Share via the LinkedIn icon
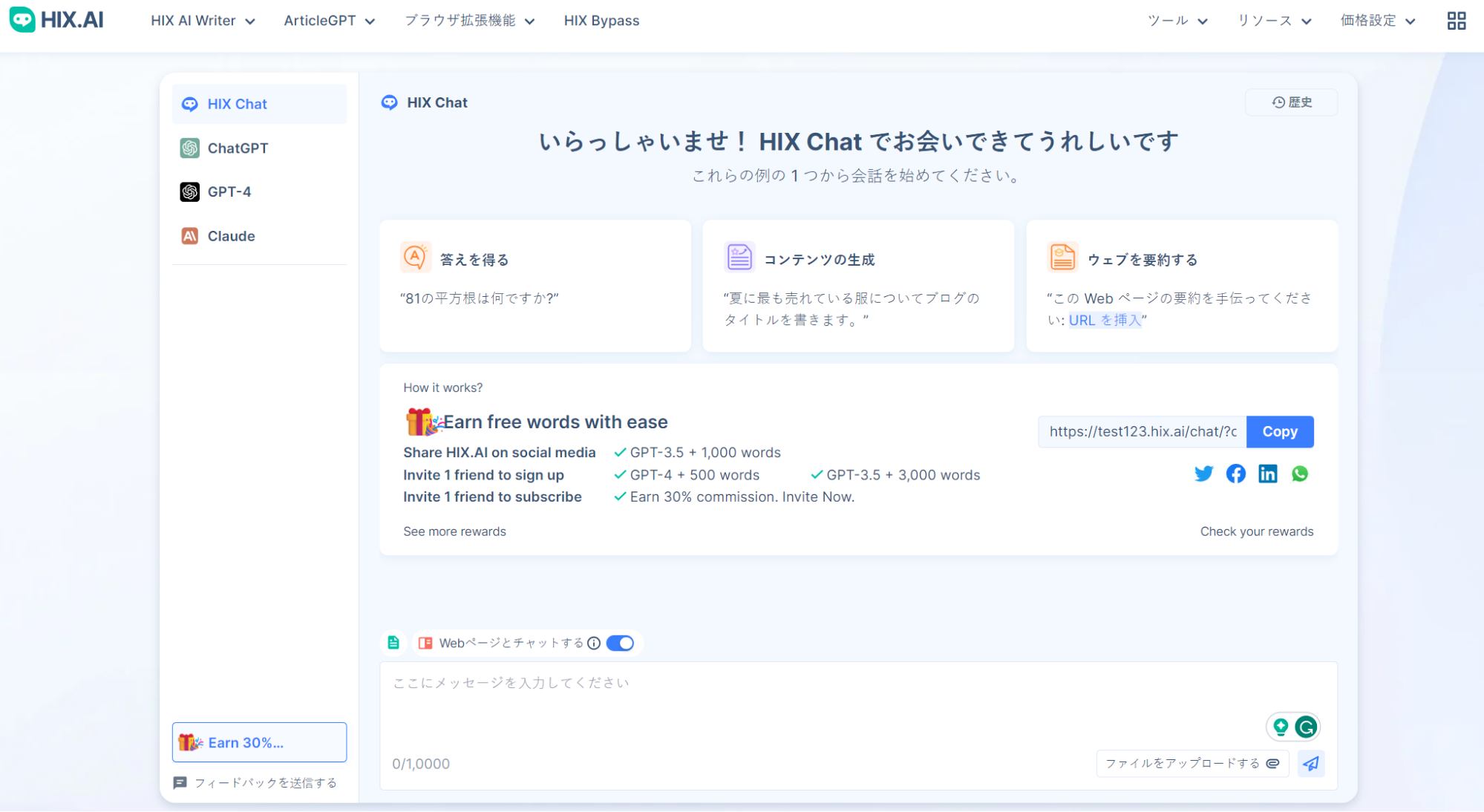The width and height of the screenshot is (1484, 812). [1267, 474]
